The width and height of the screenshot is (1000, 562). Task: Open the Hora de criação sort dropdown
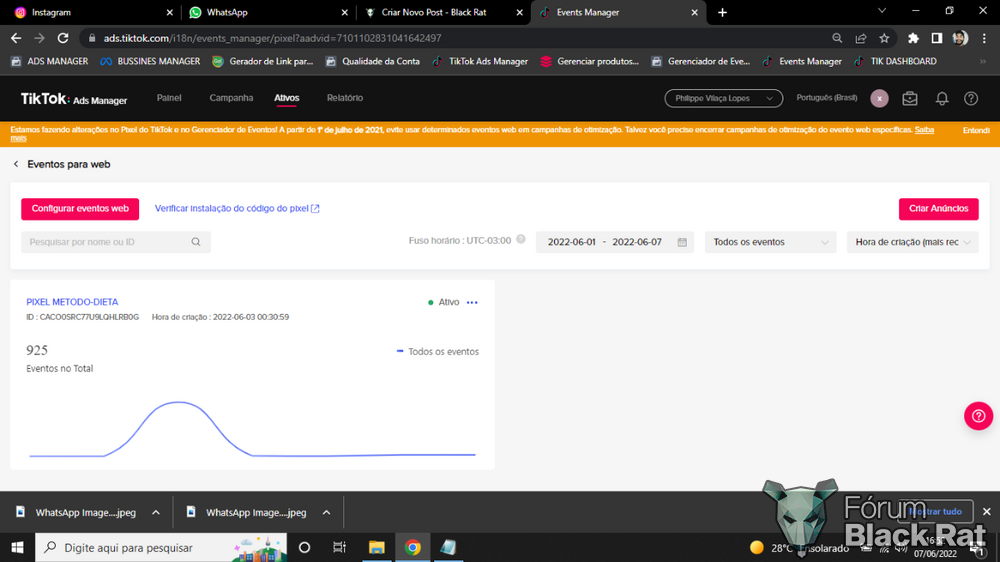click(x=912, y=242)
